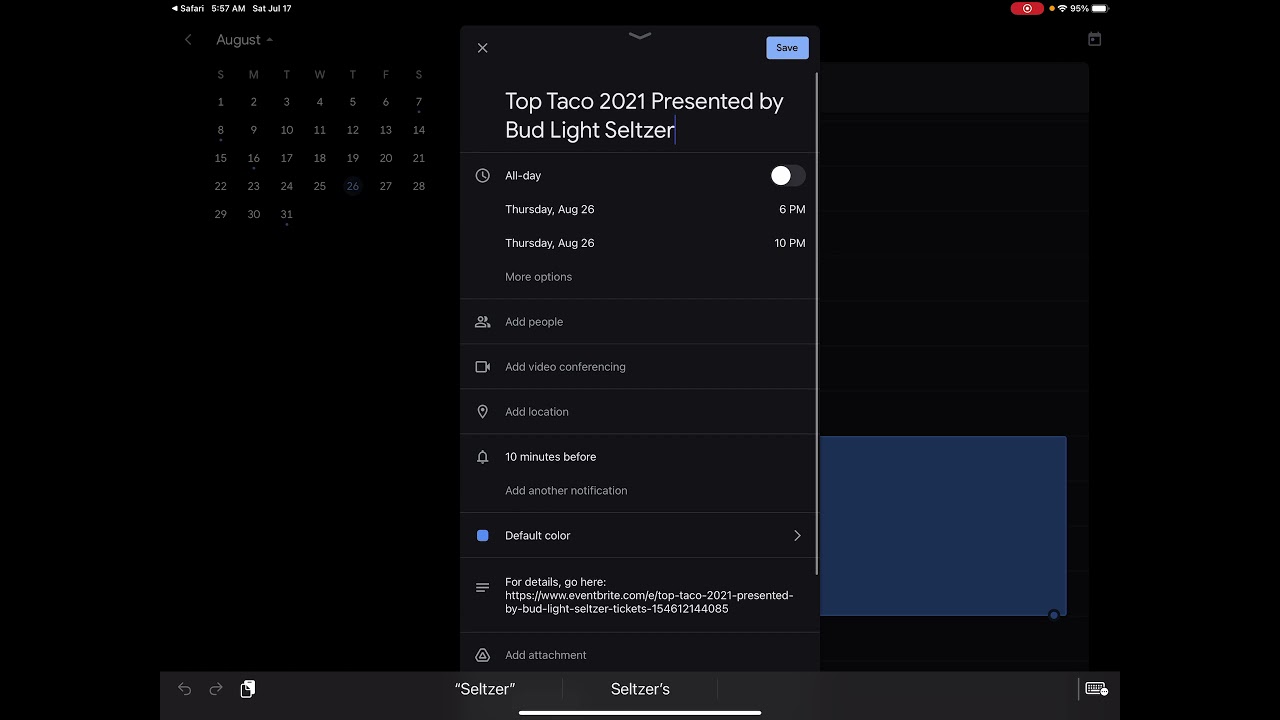Select the Add people field
1280x720 pixels.
[x=640, y=322]
